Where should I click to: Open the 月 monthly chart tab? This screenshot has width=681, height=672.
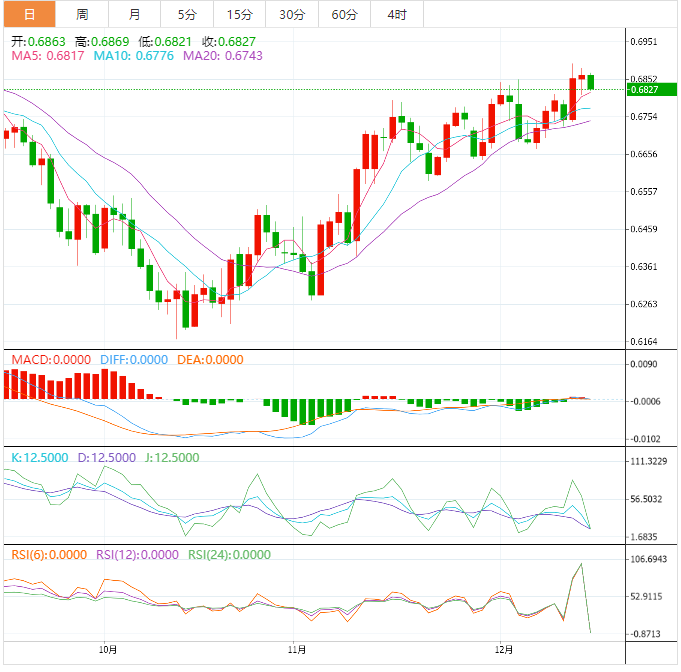pyautogui.click(x=135, y=14)
